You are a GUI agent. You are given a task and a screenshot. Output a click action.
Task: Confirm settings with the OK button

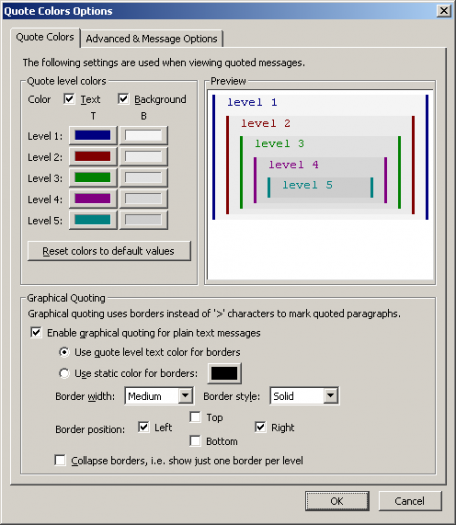(337, 501)
